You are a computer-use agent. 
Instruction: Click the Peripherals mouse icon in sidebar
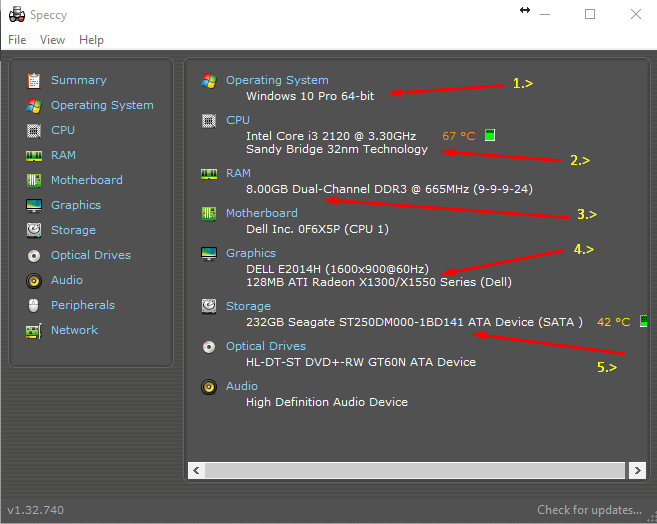click(34, 305)
